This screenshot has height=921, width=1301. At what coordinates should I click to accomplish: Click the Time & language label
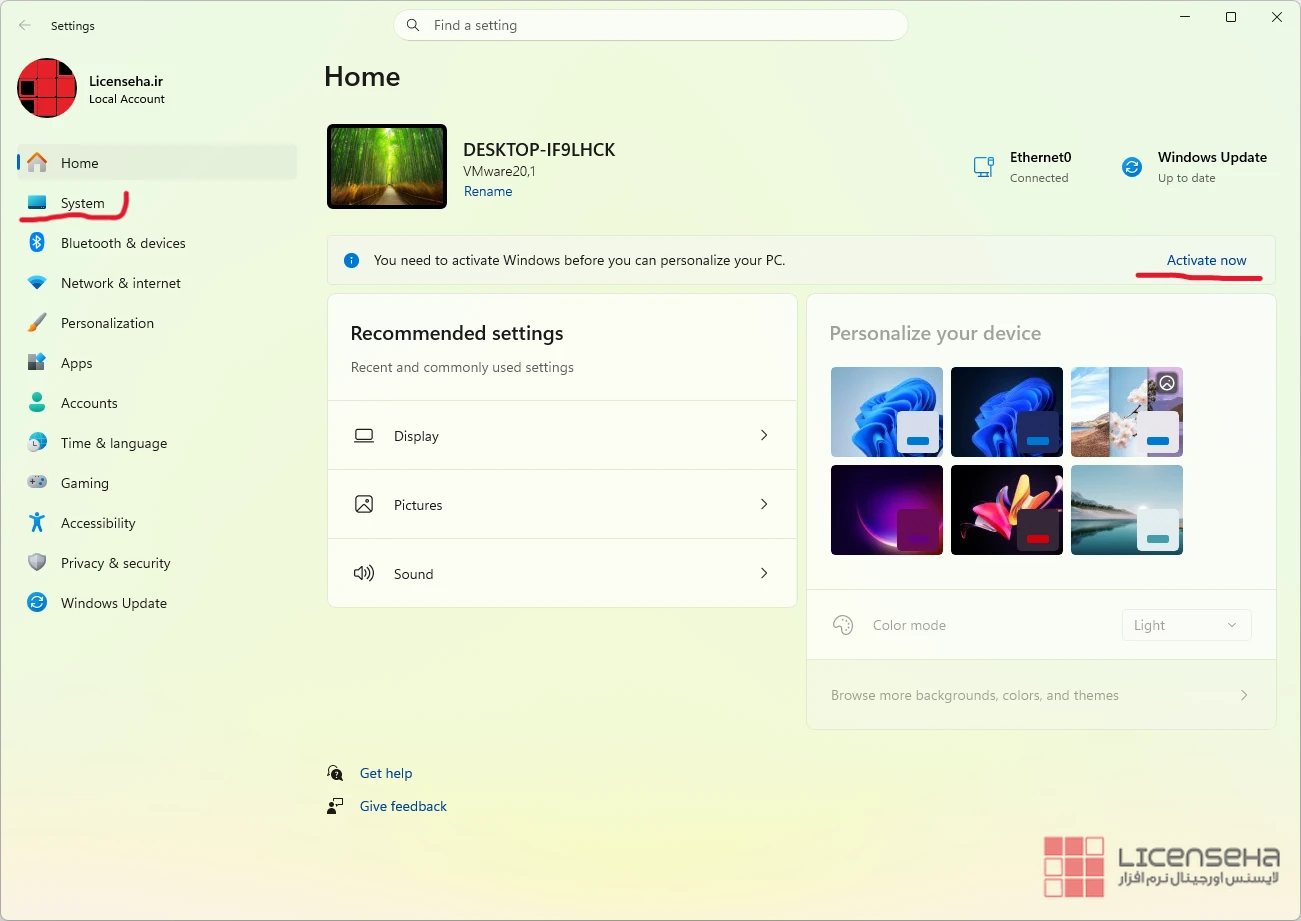click(114, 443)
